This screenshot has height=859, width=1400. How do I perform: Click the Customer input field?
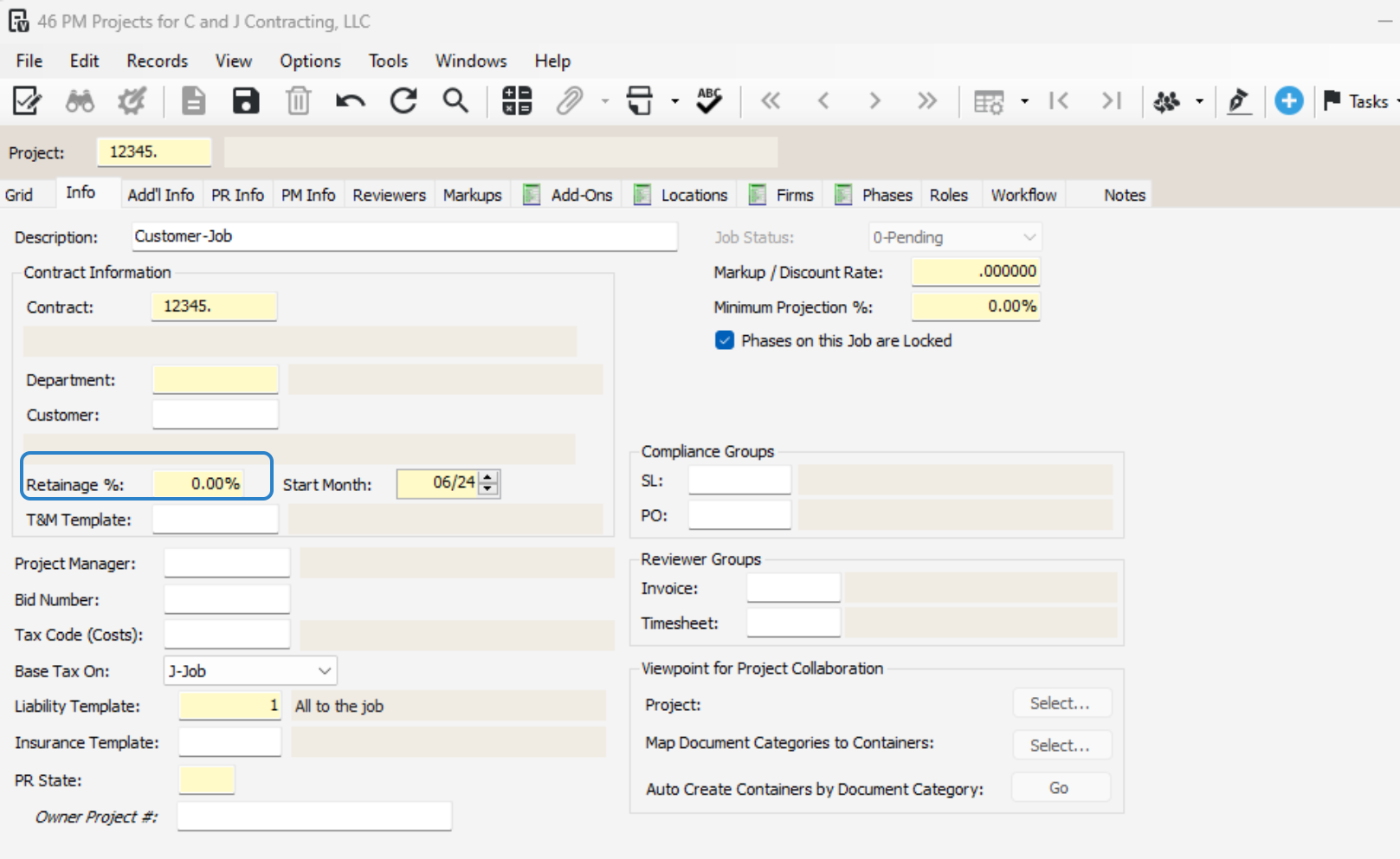(216, 414)
